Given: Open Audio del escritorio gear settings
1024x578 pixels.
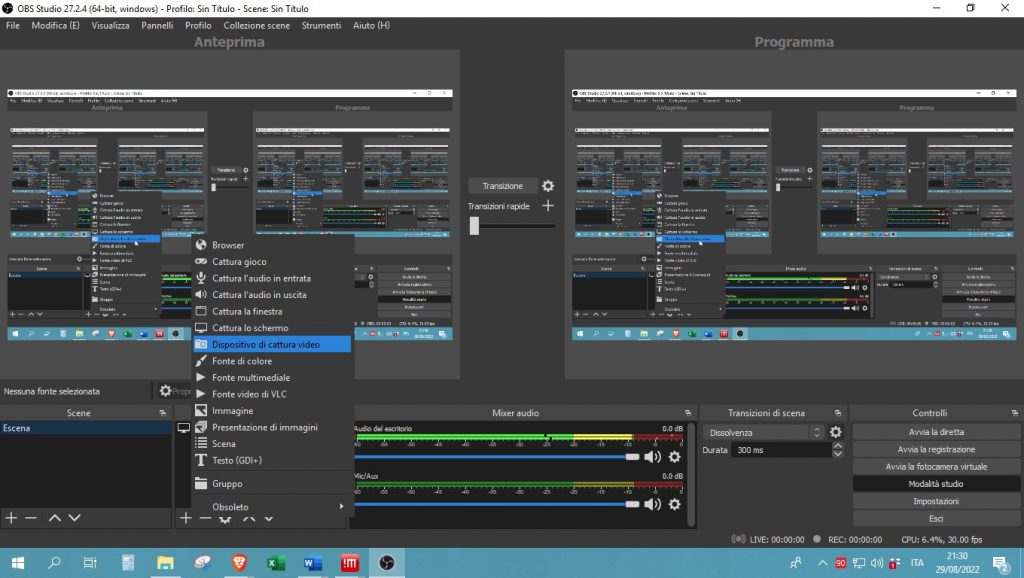Looking at the screenshot, I should (x=674, y=457).
